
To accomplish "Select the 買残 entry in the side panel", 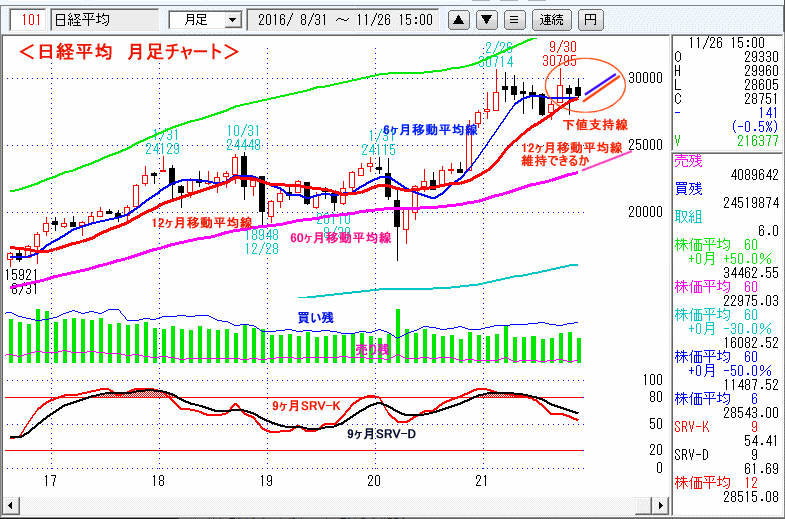I will 689,187.
